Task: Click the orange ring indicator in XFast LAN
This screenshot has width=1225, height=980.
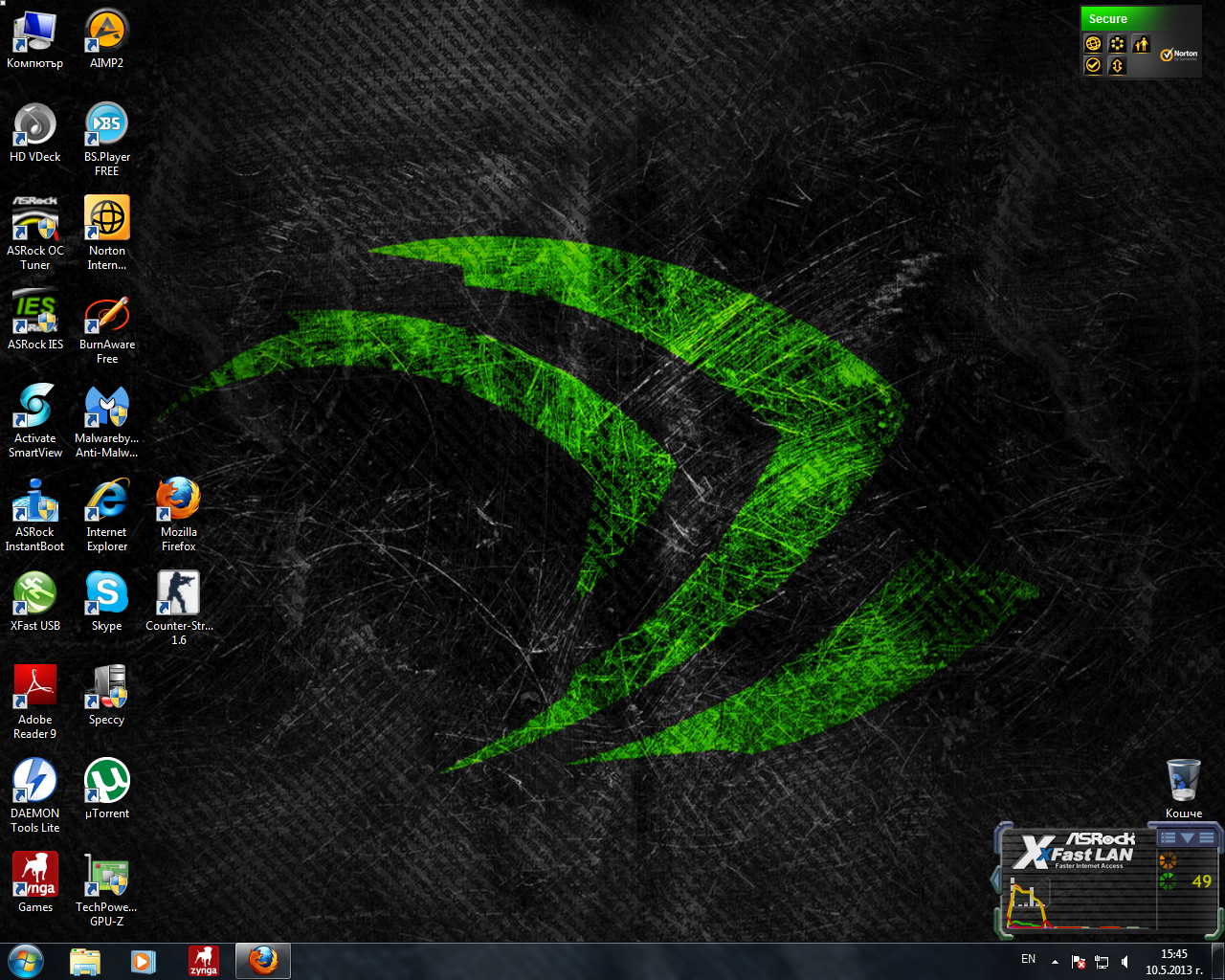Action: (1168, 861)
